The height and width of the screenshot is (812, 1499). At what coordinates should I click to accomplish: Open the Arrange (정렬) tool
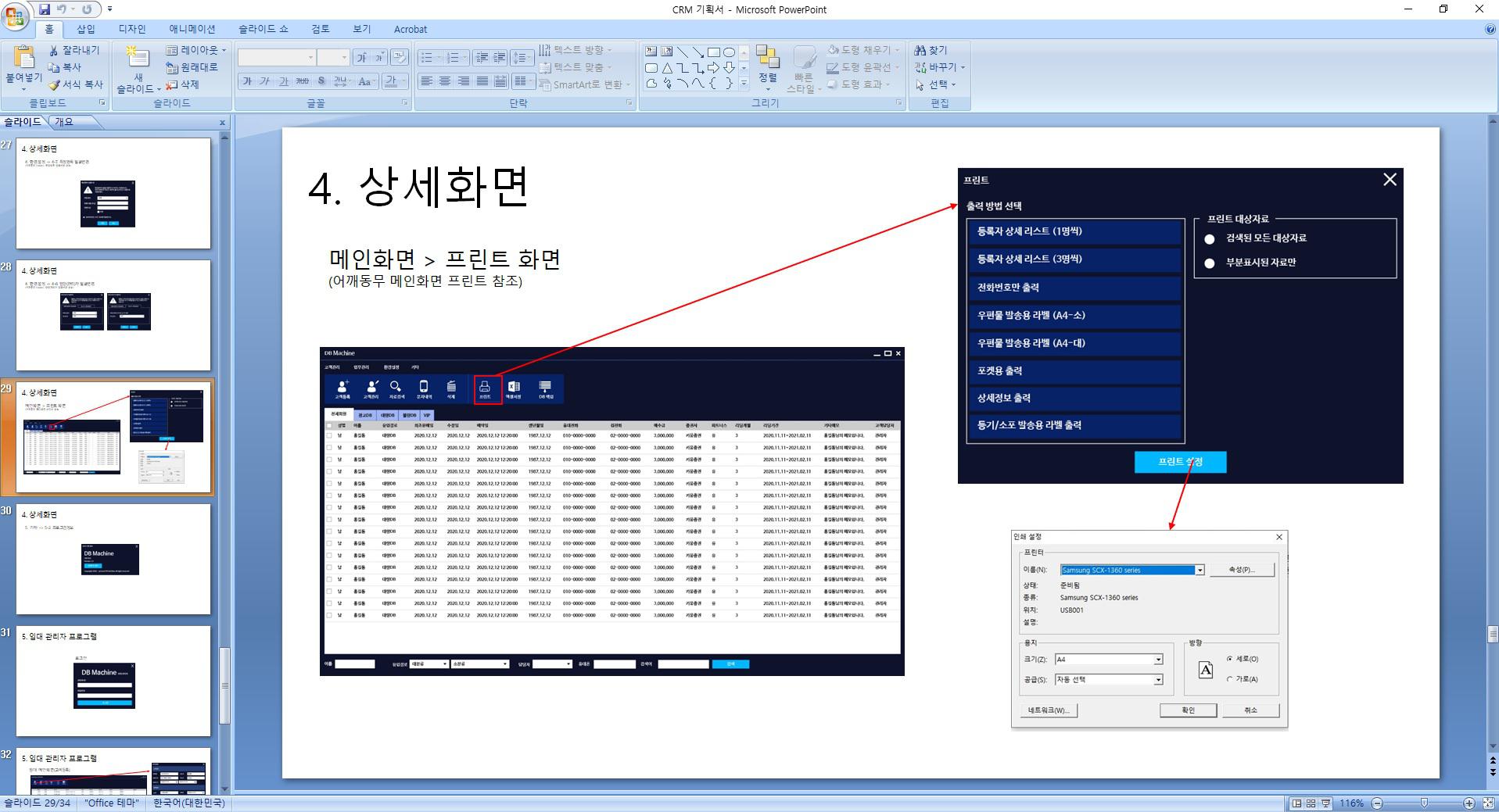tap(767, 65)
